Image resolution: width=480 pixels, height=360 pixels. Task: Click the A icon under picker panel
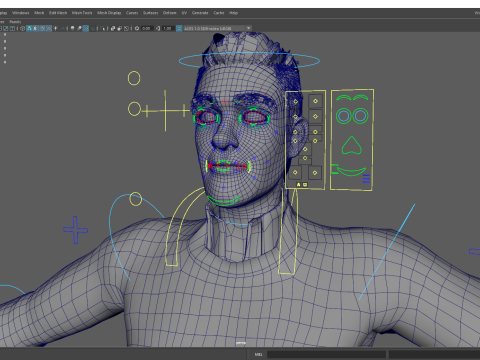tap(299, 185)
